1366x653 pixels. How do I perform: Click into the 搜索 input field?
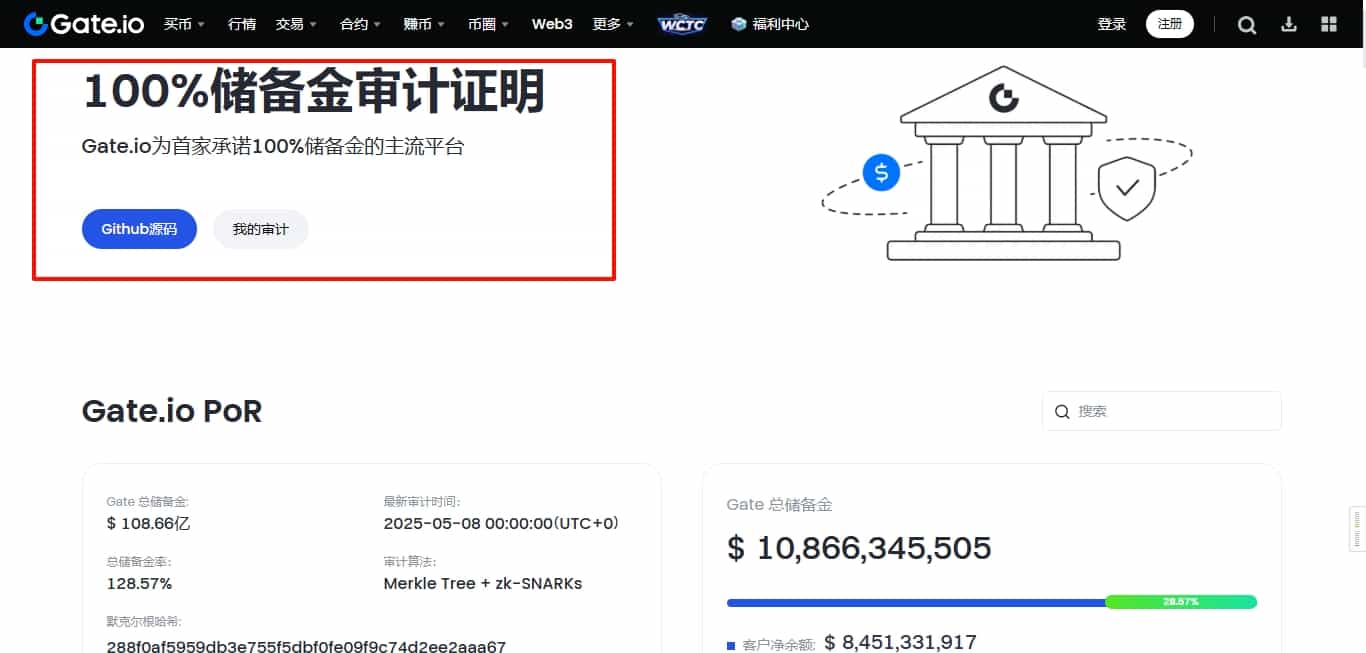click(1160, 411)
